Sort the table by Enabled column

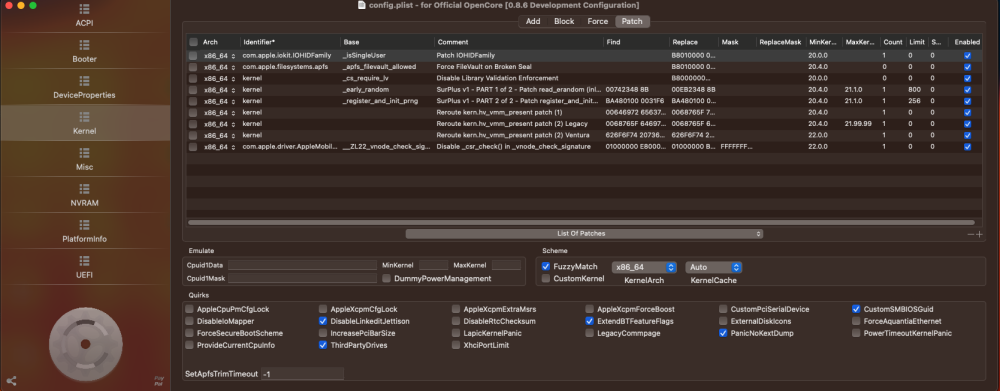click(967, 42)
